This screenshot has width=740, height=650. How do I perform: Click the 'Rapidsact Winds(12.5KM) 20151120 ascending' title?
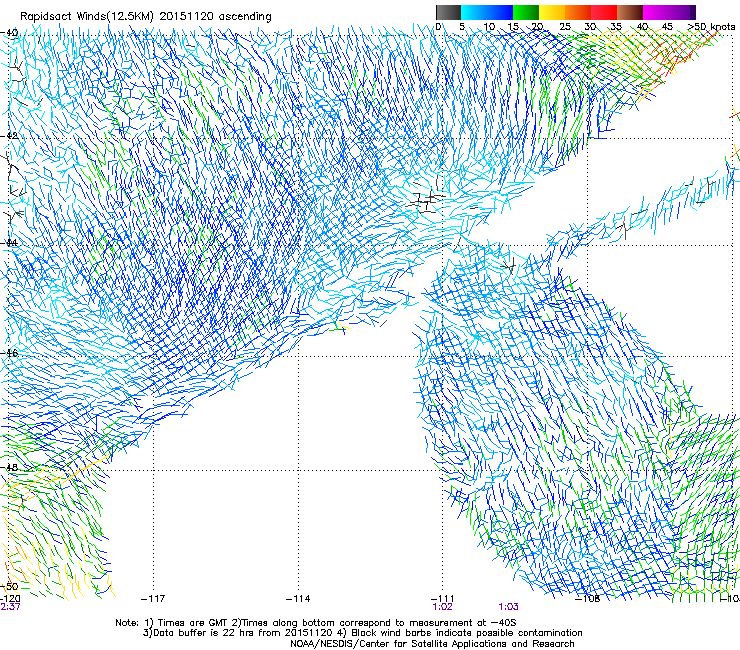(145, 17)
